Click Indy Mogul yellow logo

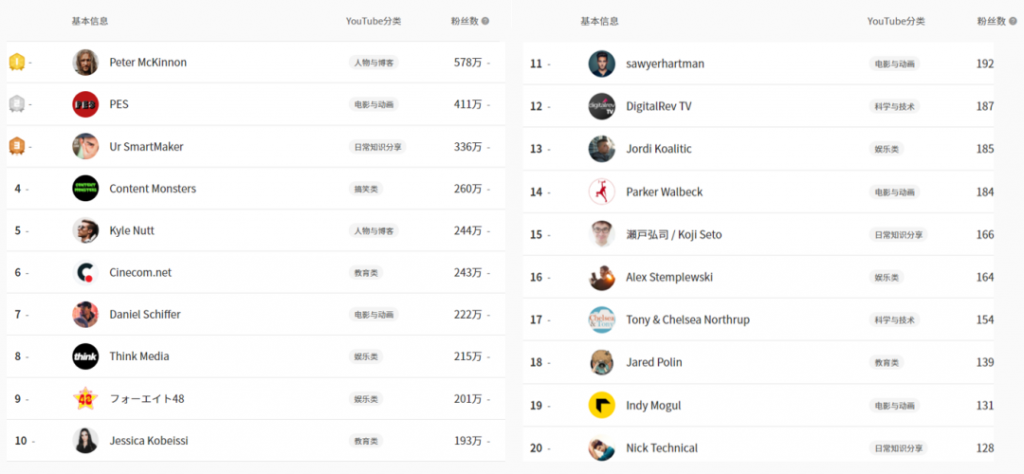pyautogui.click(x=601, y=405)
